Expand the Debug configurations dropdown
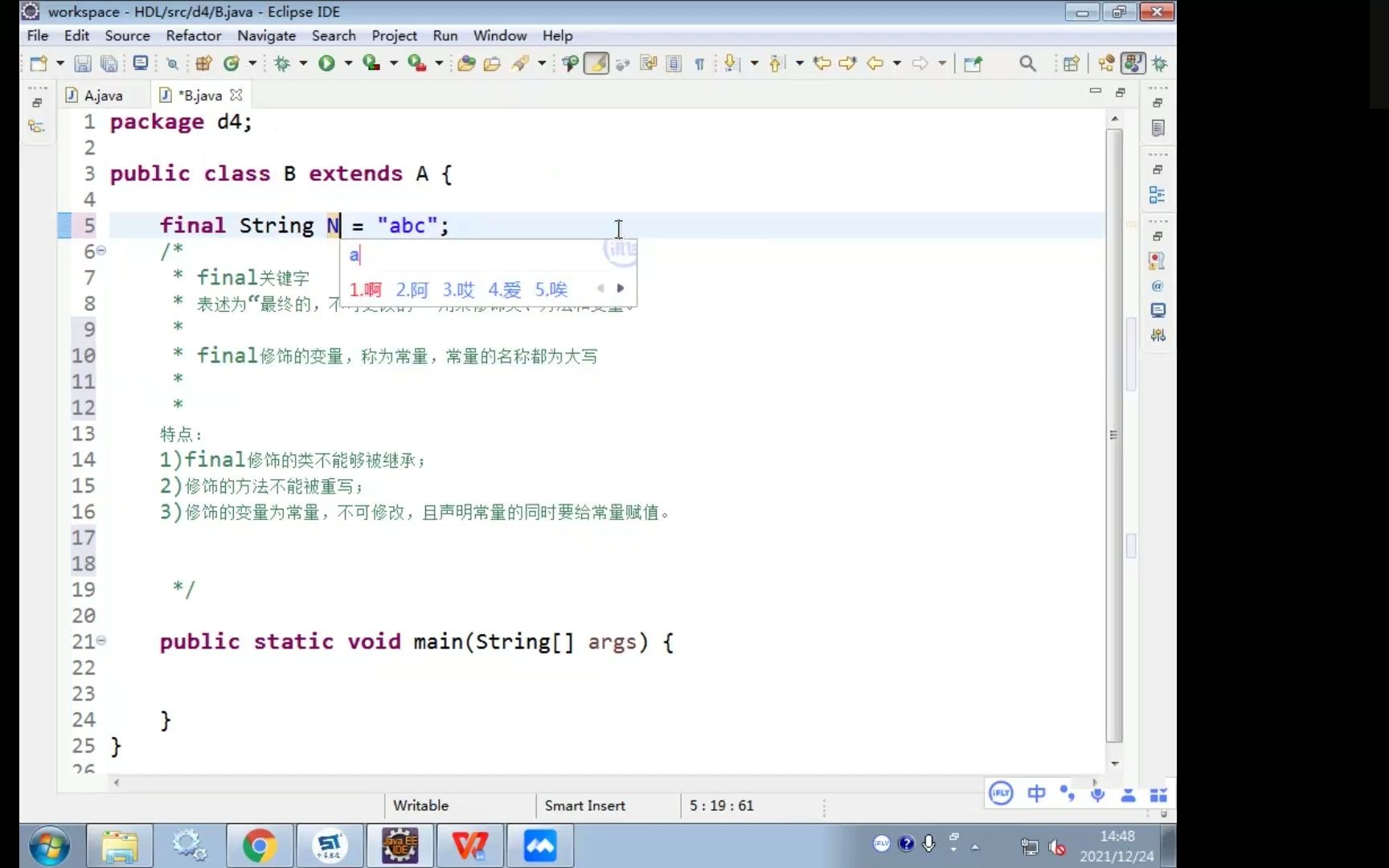Image resolution: width=1389 pixels, height=868 pixels. pos(303,63)
